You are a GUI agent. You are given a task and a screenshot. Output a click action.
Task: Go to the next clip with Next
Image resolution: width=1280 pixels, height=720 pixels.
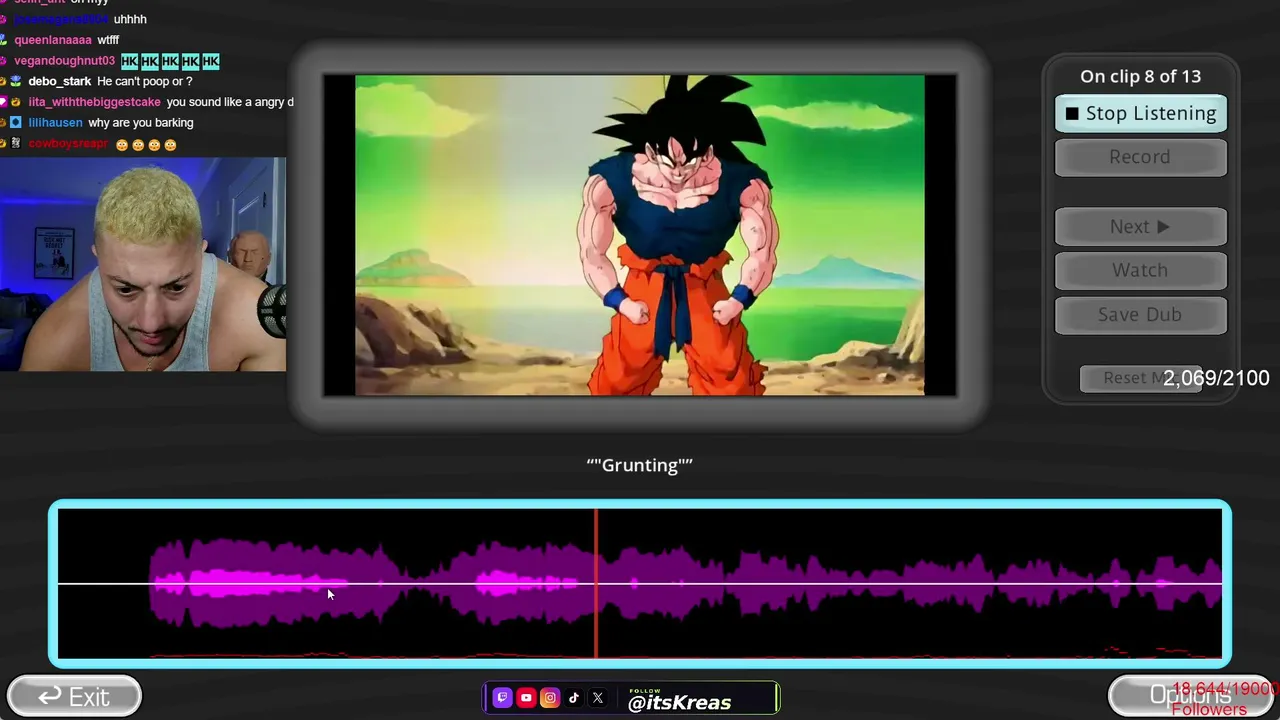(x=1141, y=227)
